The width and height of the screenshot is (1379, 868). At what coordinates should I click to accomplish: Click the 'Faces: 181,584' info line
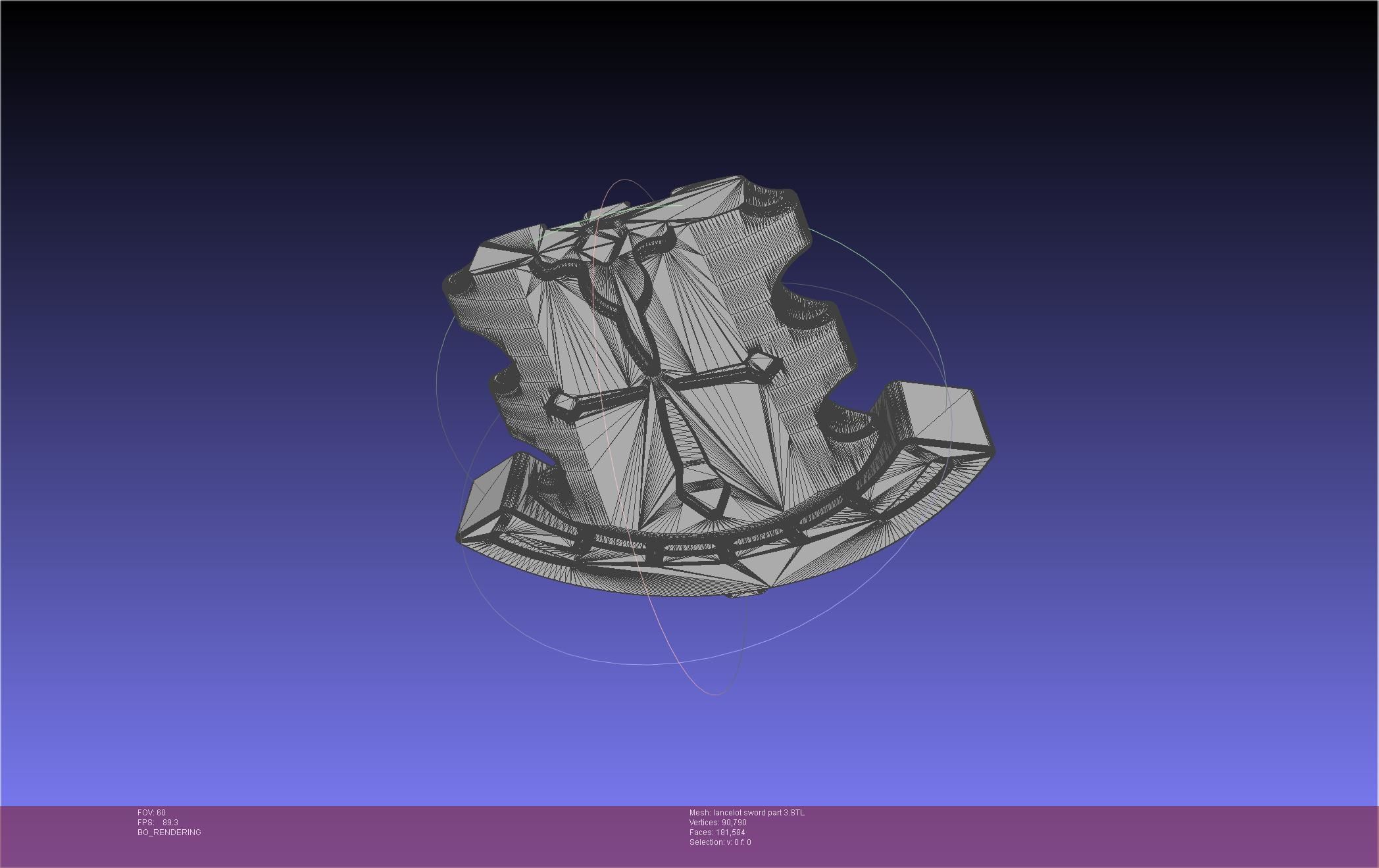tap(717, 832)
